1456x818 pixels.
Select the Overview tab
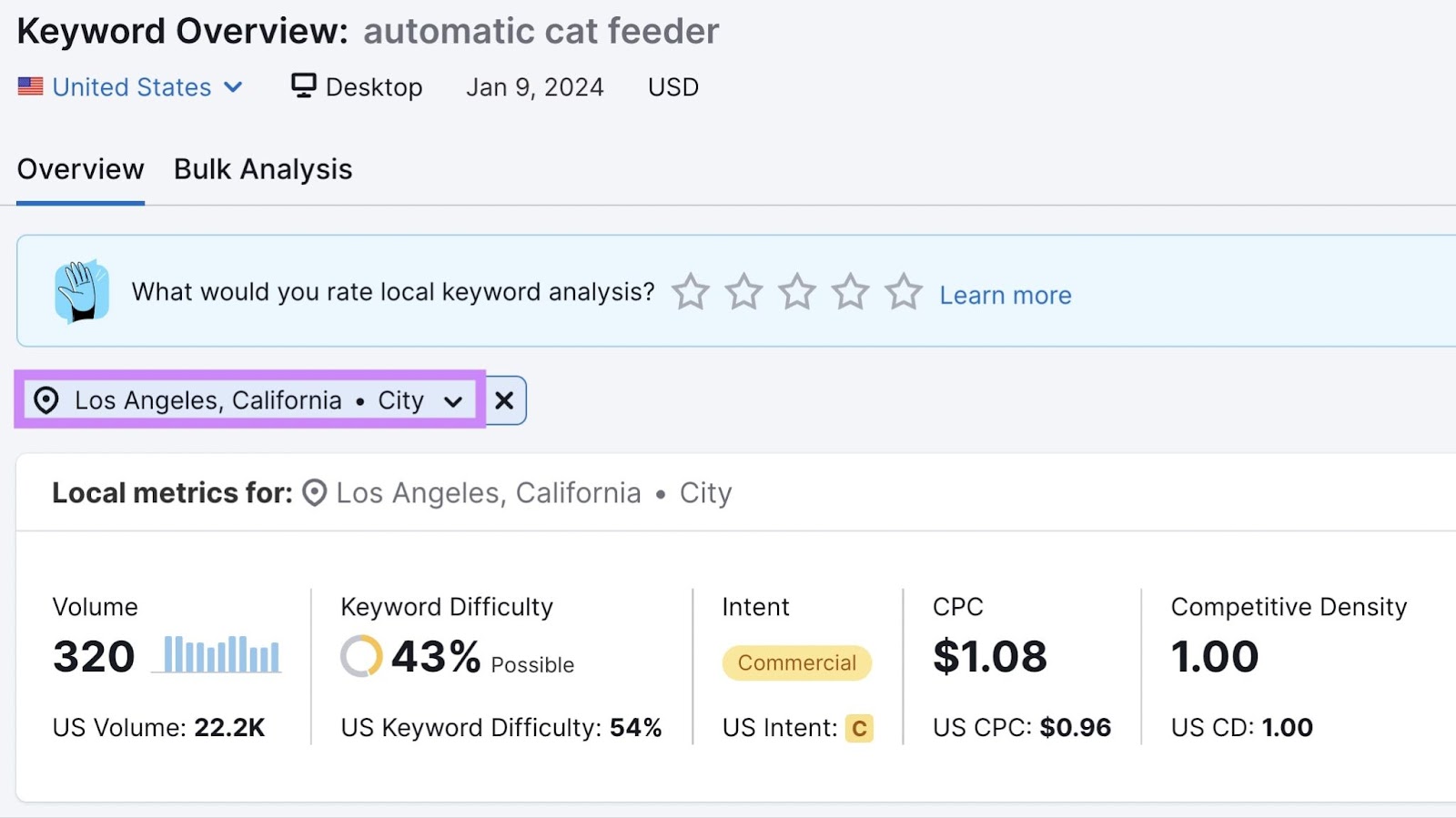[79, 168]
